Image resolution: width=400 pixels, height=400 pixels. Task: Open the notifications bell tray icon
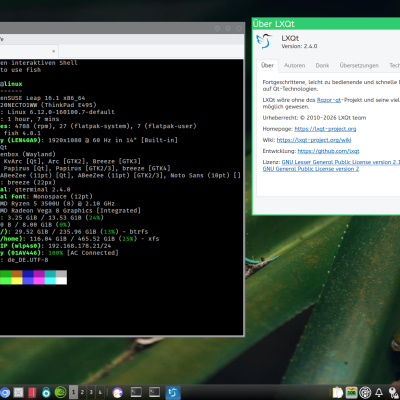[379, 393]
